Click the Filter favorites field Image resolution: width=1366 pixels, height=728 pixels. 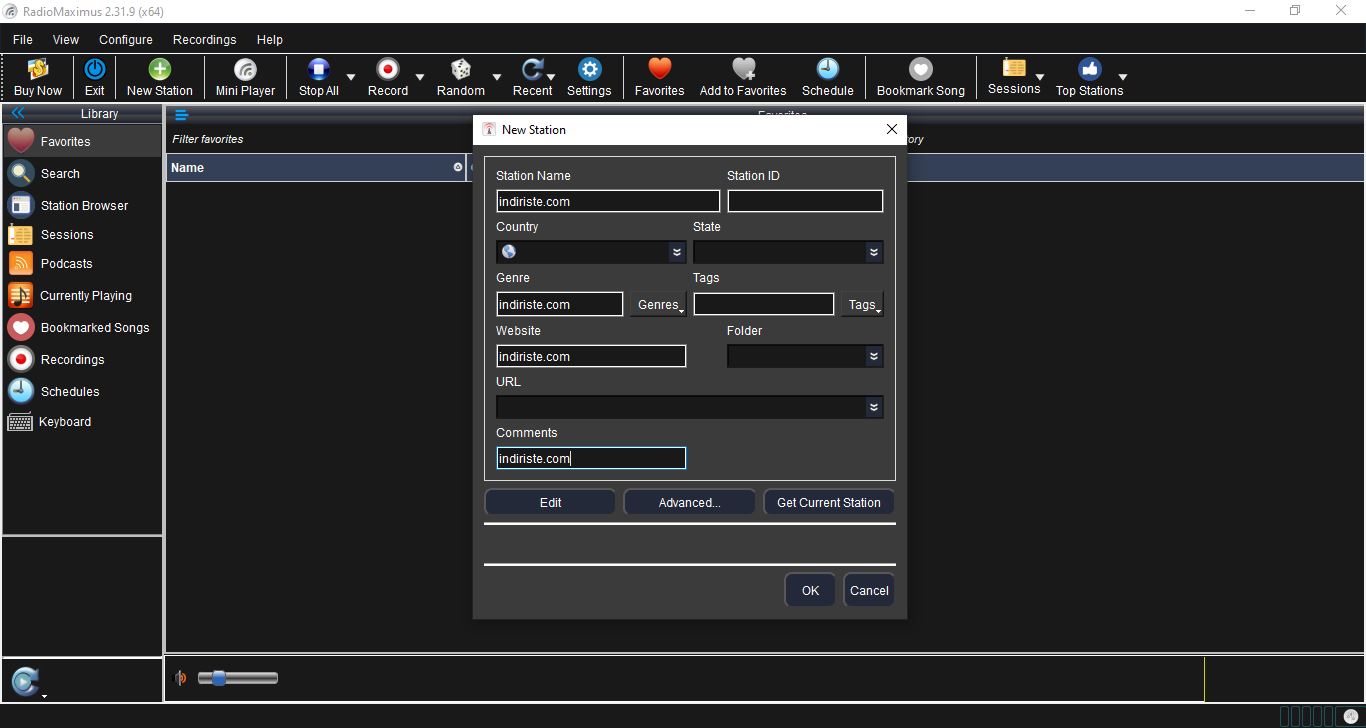(320, 139)
